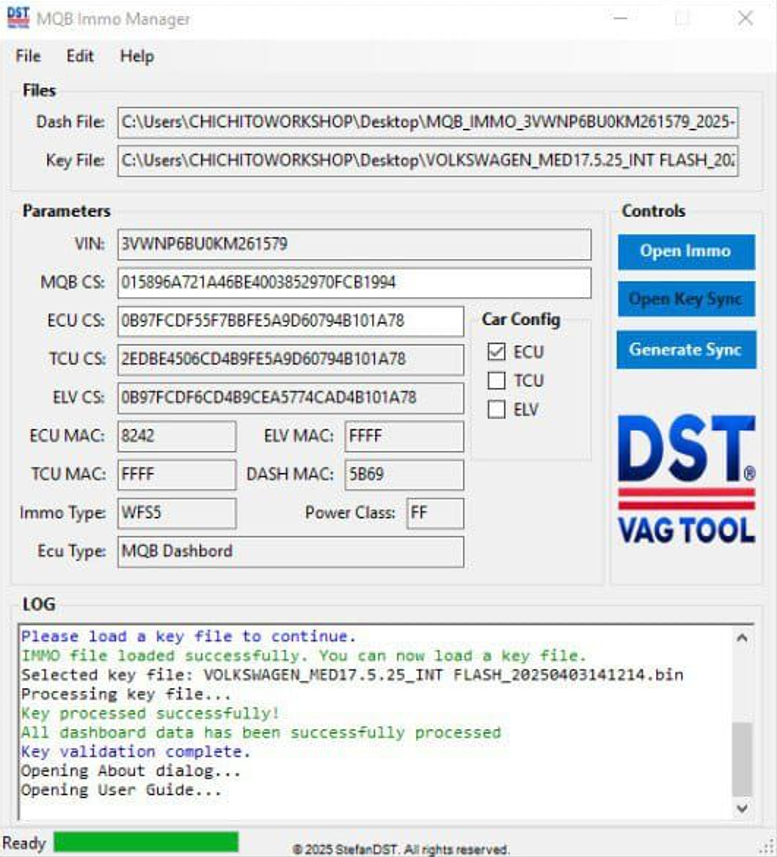The width and height of the screenshot is (777, 857).
Task: Click the TCU MAC field
Action: click(176, 474)
